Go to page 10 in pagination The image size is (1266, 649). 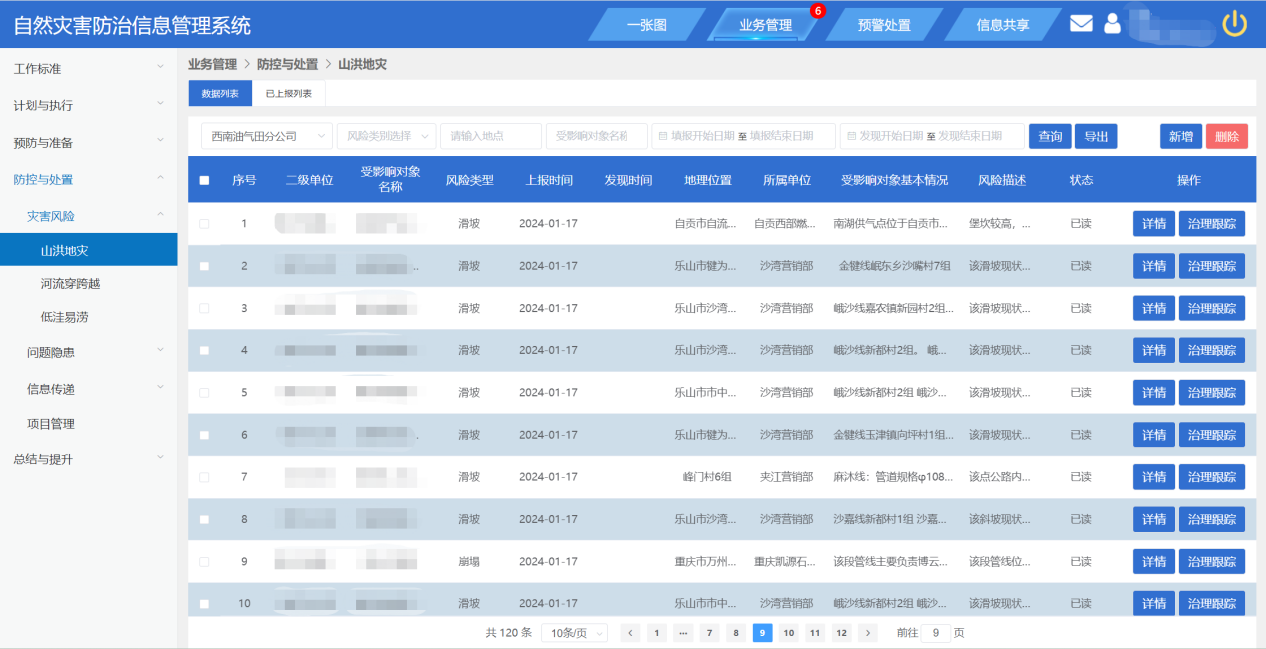click(788, 633)
